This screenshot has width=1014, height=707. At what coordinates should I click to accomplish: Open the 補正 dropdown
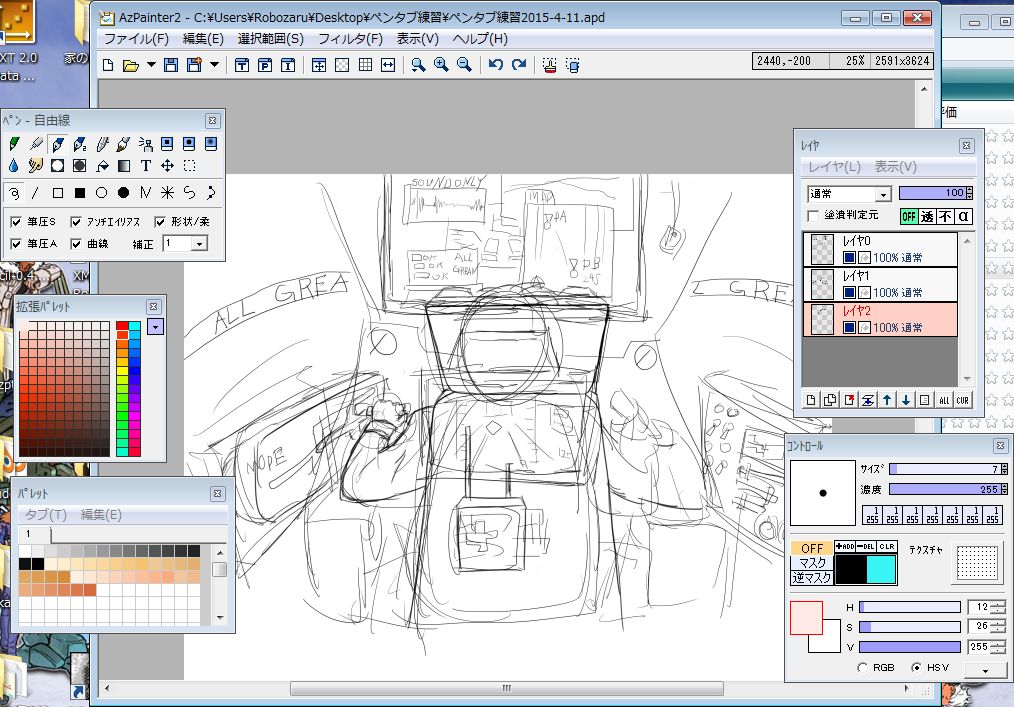pos(199,244)
